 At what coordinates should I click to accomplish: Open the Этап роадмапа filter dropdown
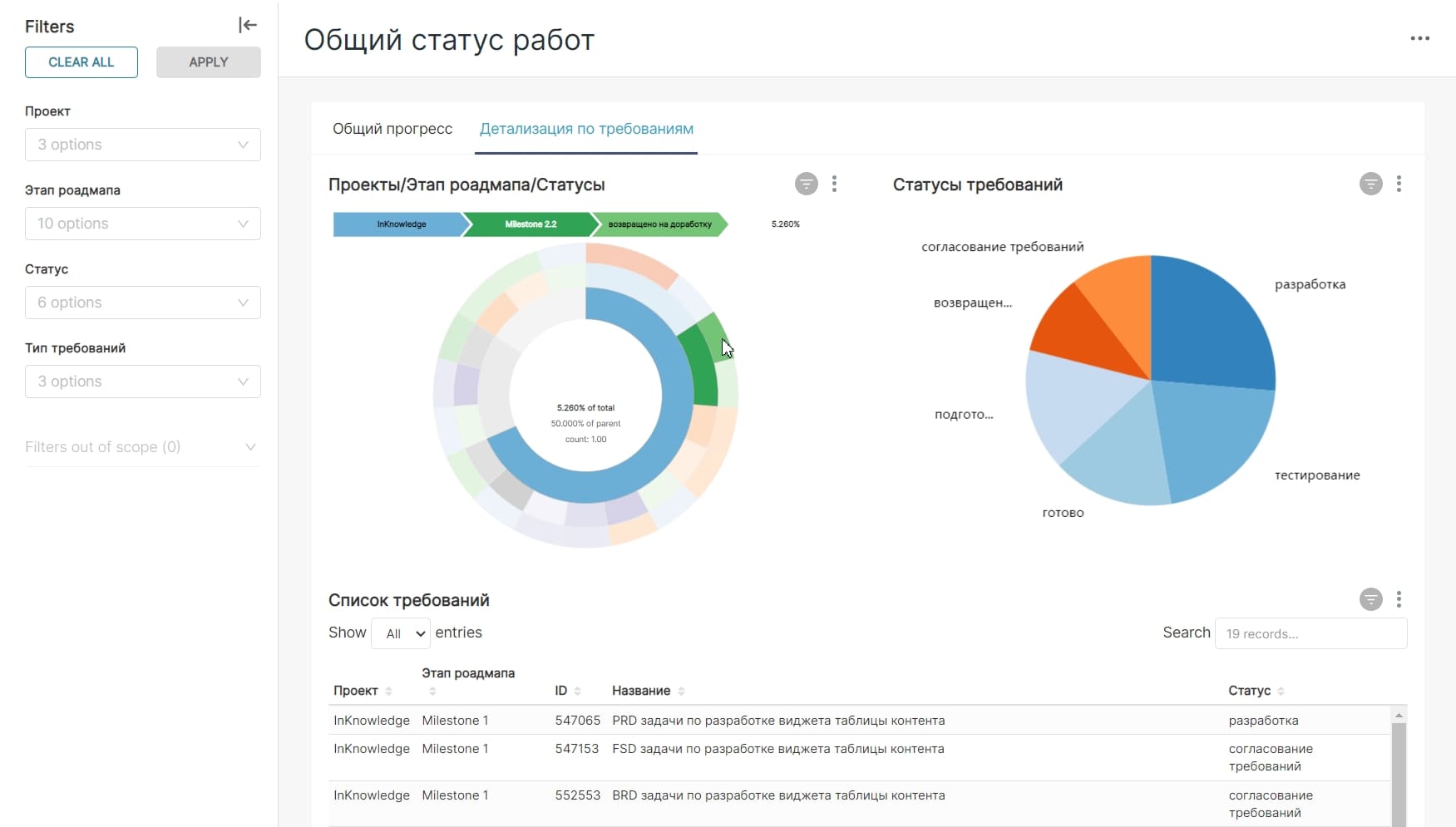[x=142, y=224]
